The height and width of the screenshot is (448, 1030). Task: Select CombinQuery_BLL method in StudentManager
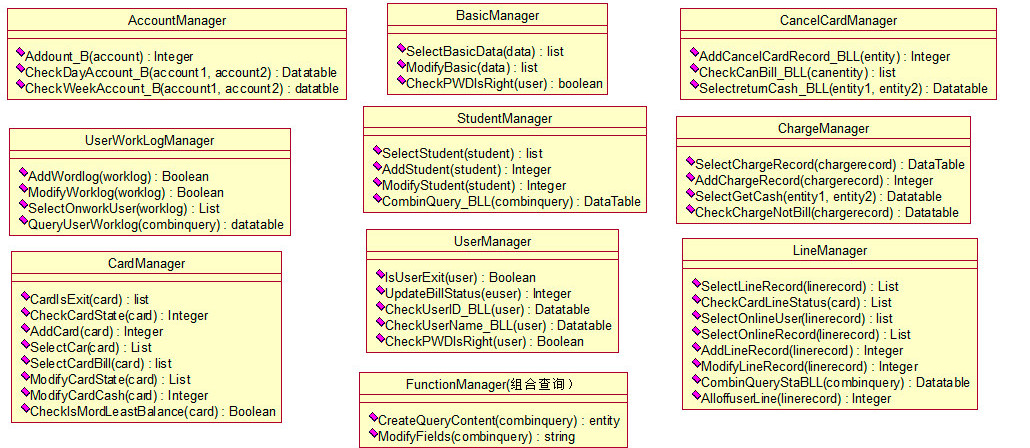coord(511,202)
